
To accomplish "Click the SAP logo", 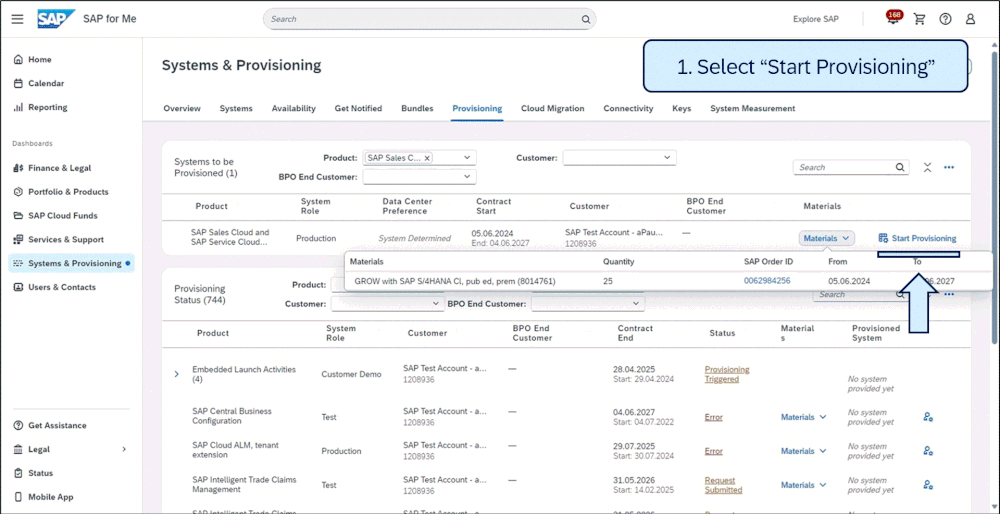I will click(x=56, y=19).
